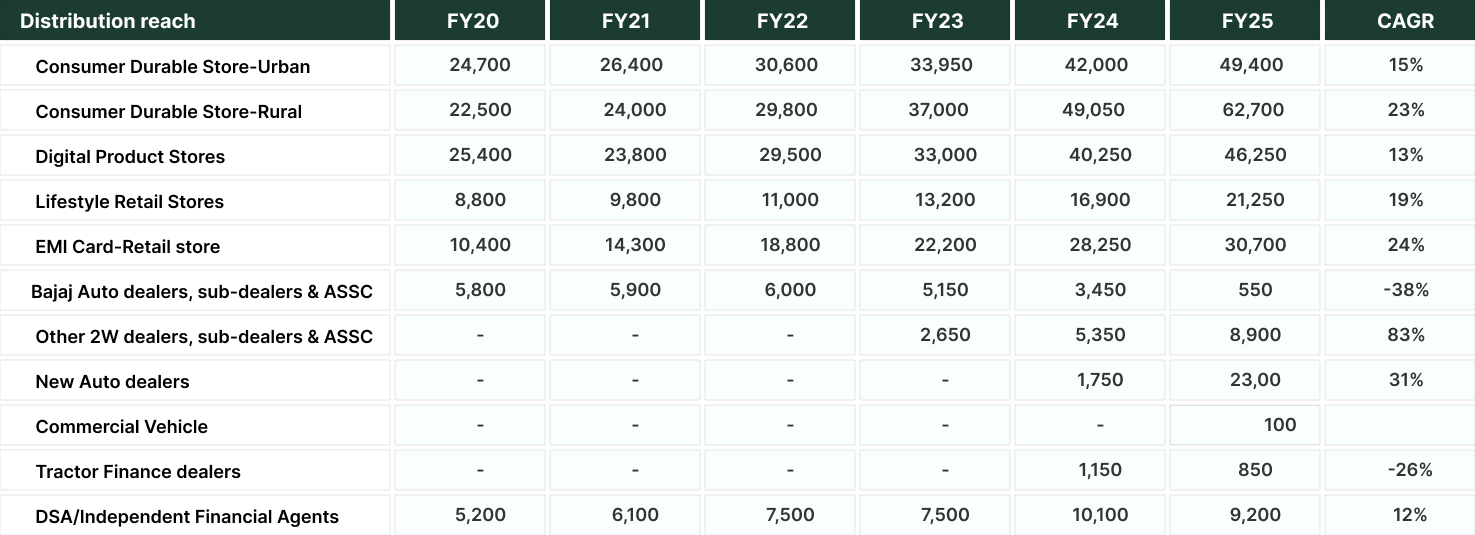Image resolution: width=1475 pixels, height=535 pixels.
Task: Click the 2,650 cell under FY23
Action: 945,335
